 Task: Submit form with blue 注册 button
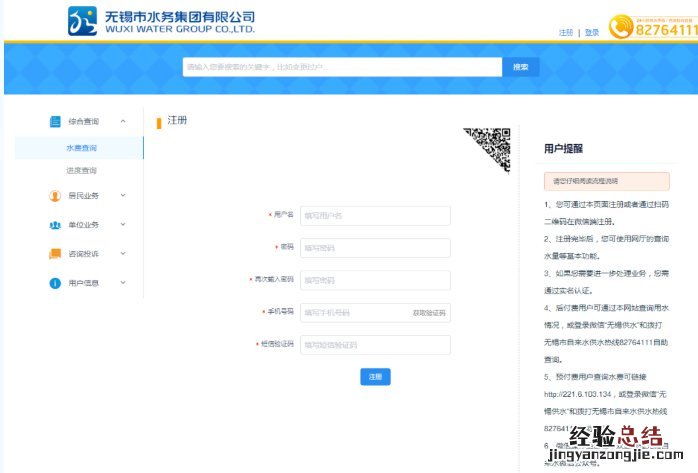point(375,377)
